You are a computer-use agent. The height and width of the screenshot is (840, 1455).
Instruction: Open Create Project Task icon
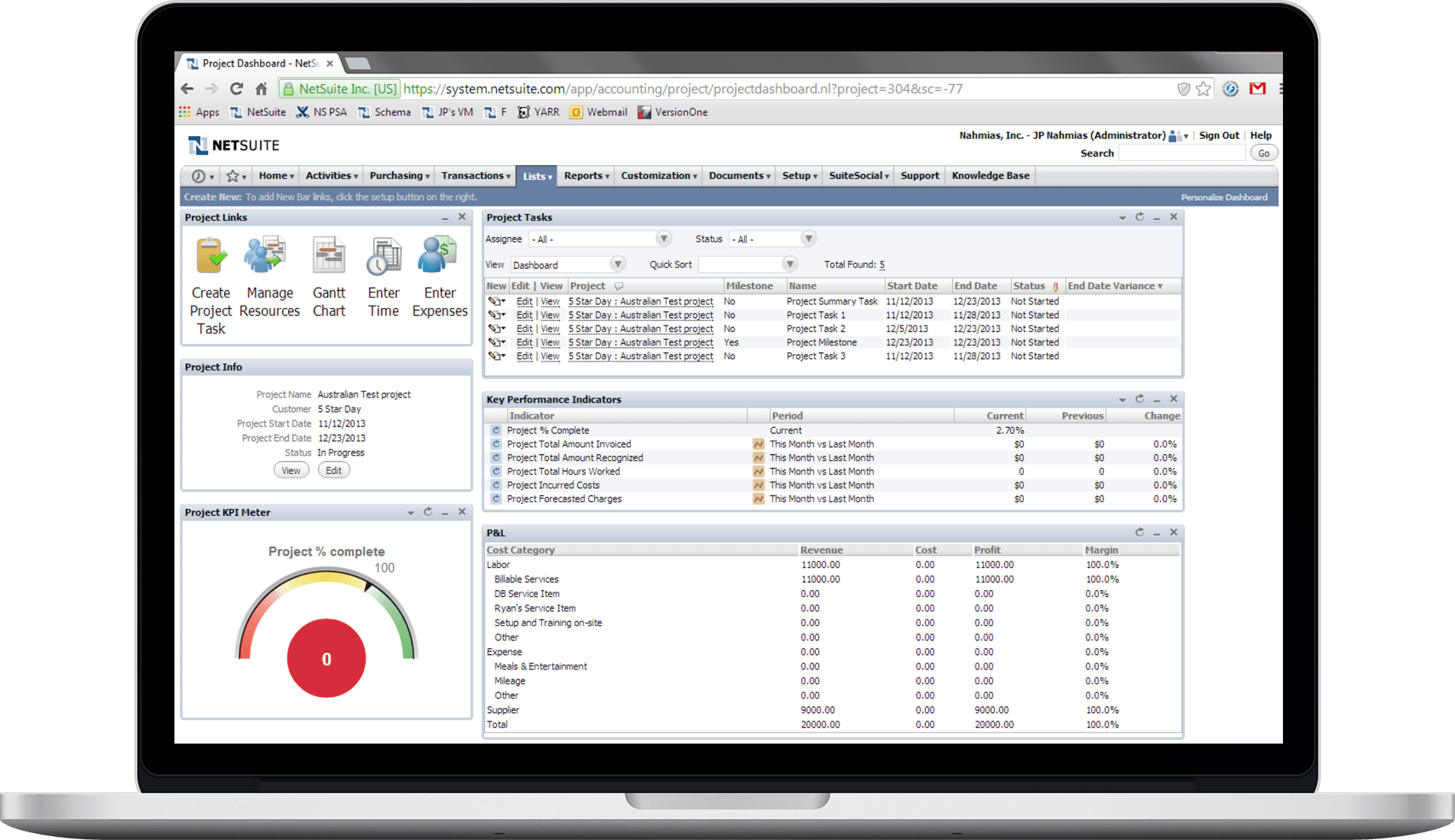coord(211,256)
